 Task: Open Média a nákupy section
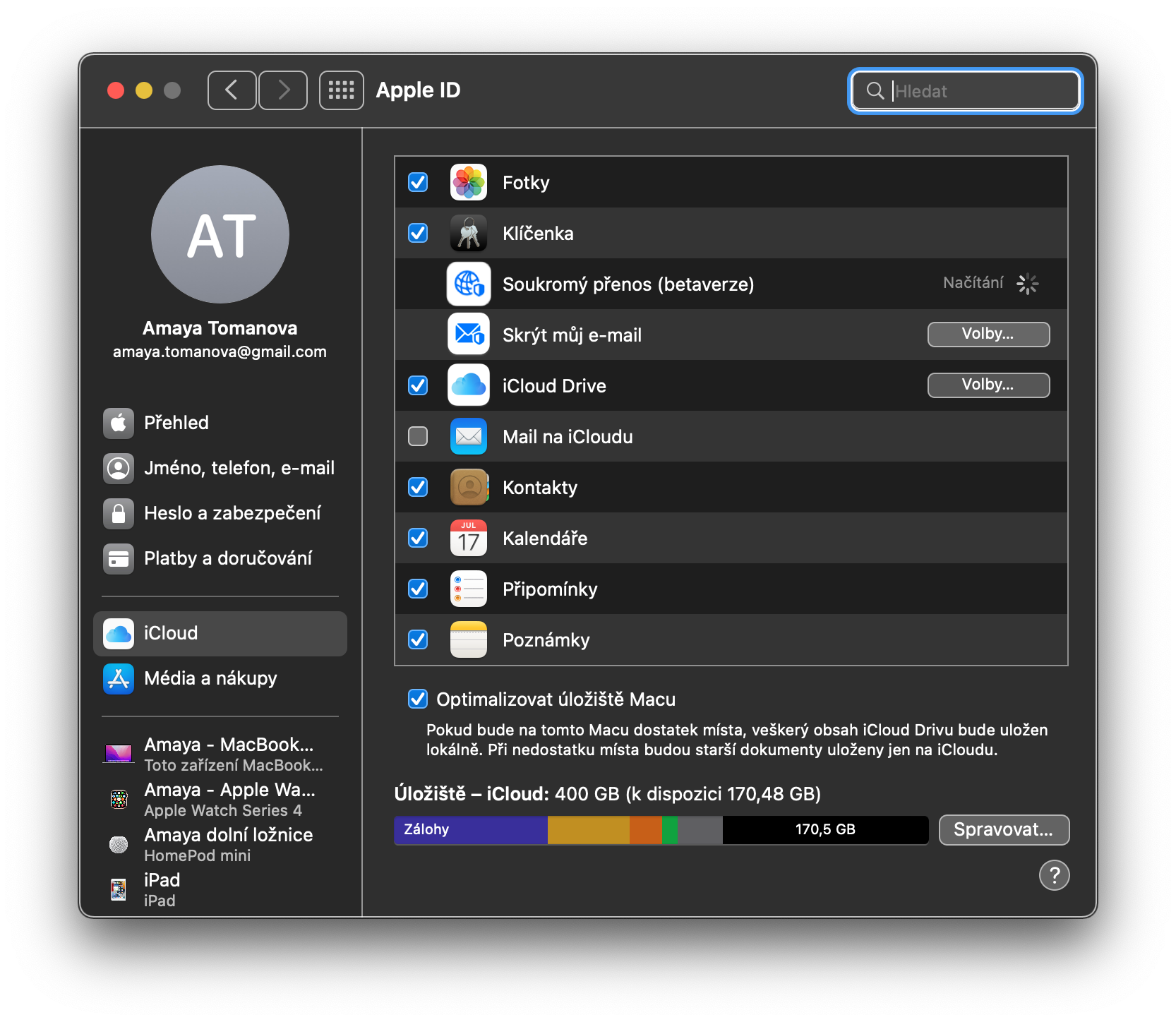(x=220, y=678)
